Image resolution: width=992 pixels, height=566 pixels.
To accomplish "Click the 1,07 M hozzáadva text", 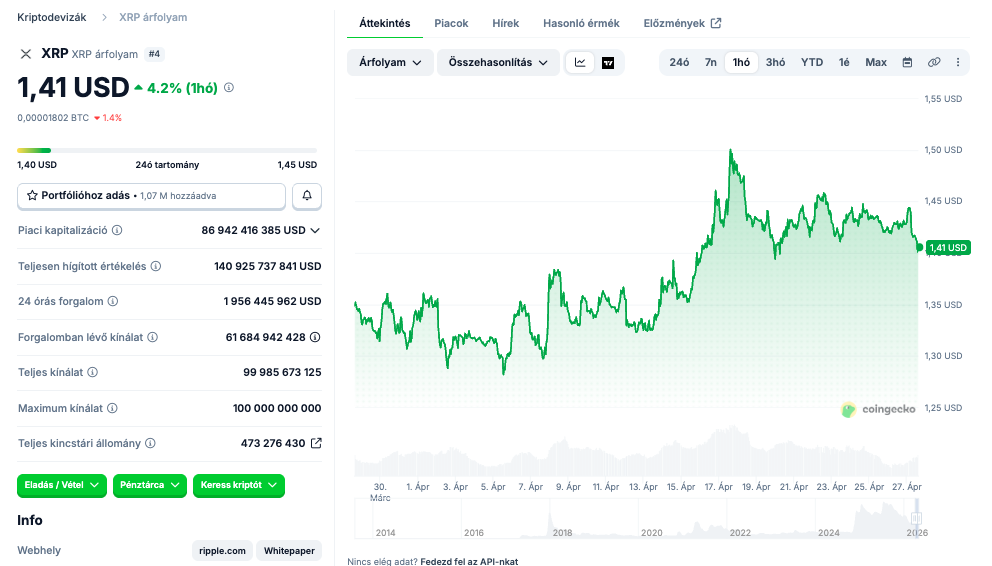I will coord(178,196).
